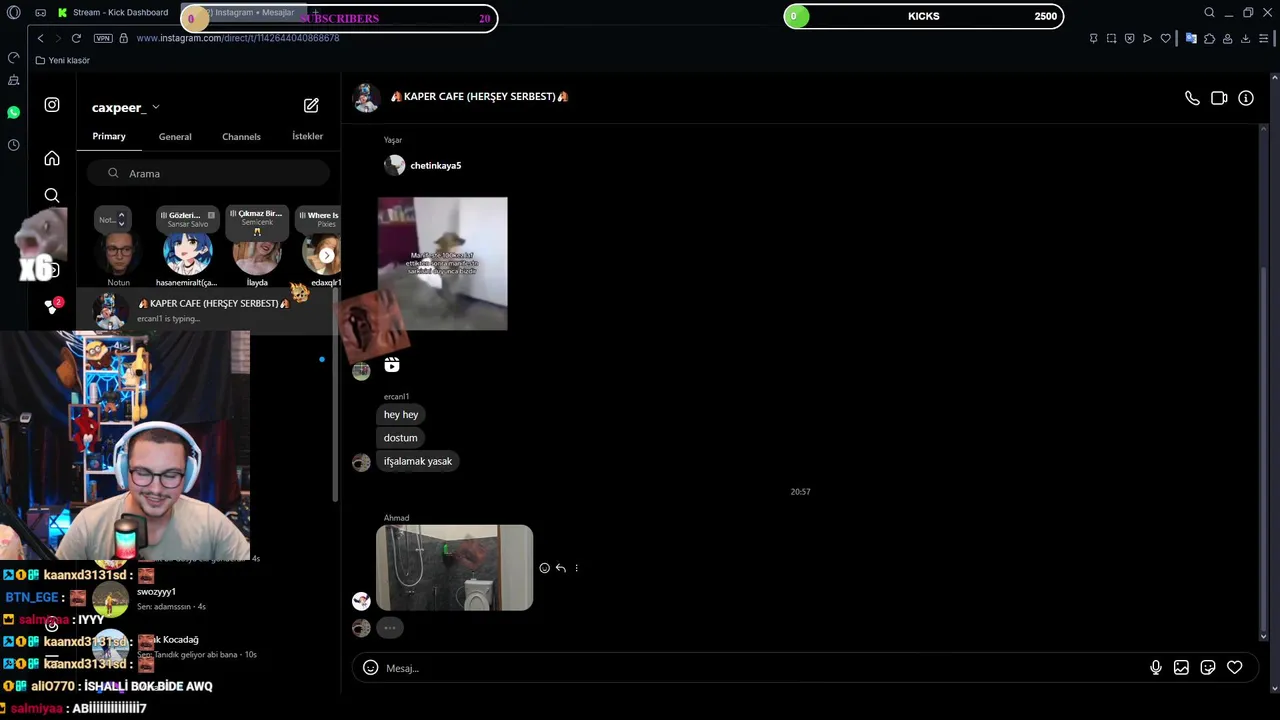This screenshot has width=1280, height=720.
Task: Open conversation information panel
Action: click(1246, 98)
